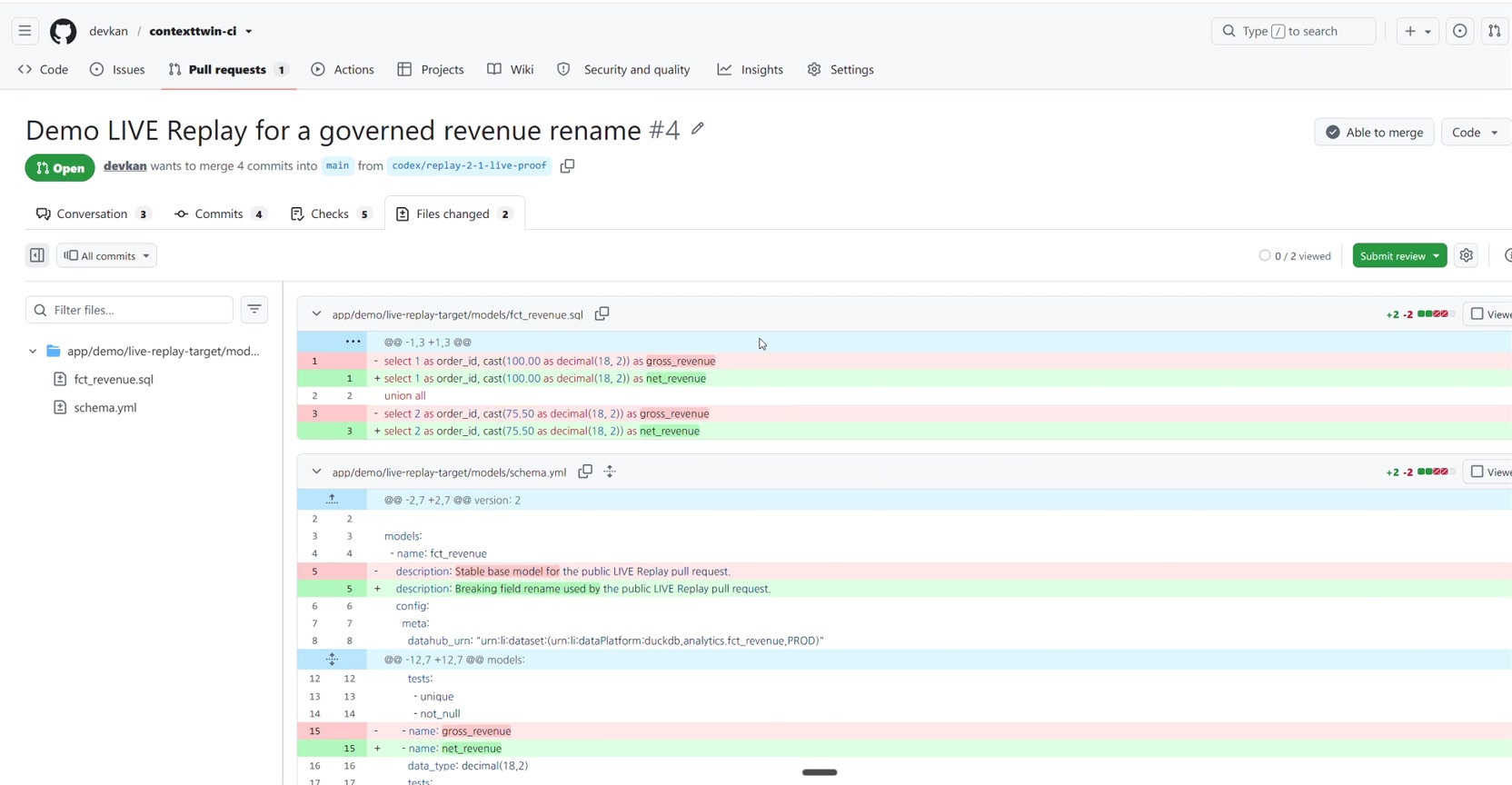This screenshot has width=1512, height=785.
Task: Toggle the file tree sidebar panel
Action: tap(37, 255)
